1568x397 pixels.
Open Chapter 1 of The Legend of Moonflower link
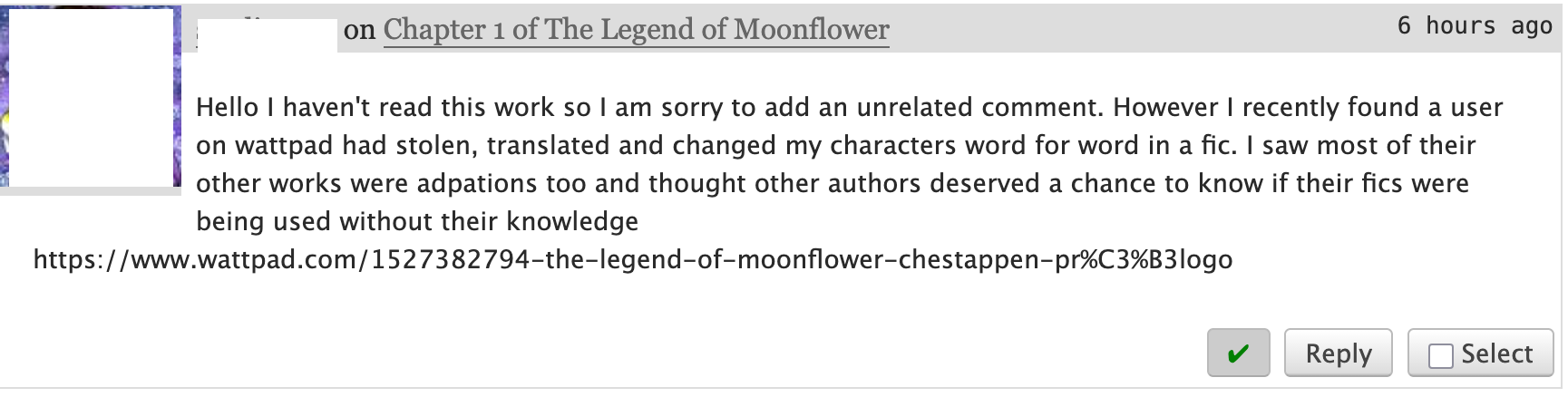point(636,29)
